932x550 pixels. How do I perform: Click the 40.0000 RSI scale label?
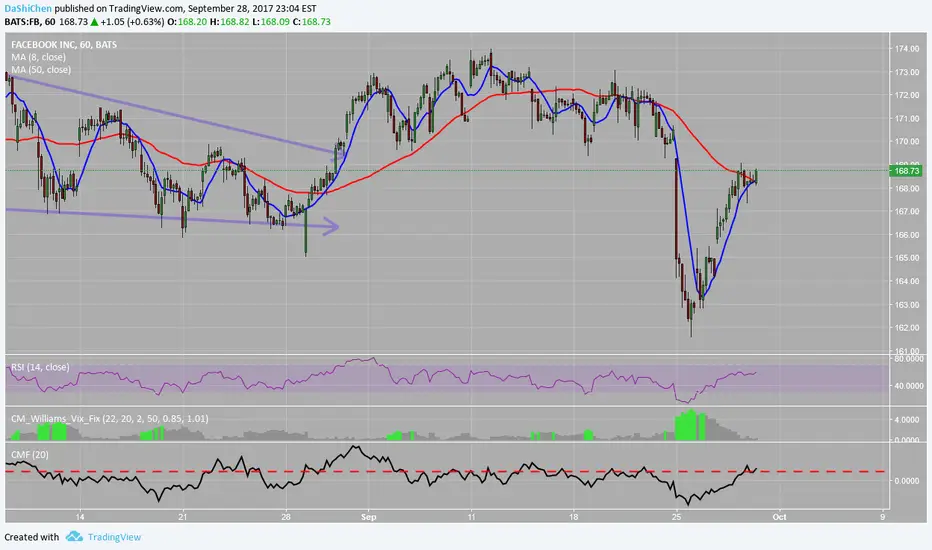(x=909, y=386)
